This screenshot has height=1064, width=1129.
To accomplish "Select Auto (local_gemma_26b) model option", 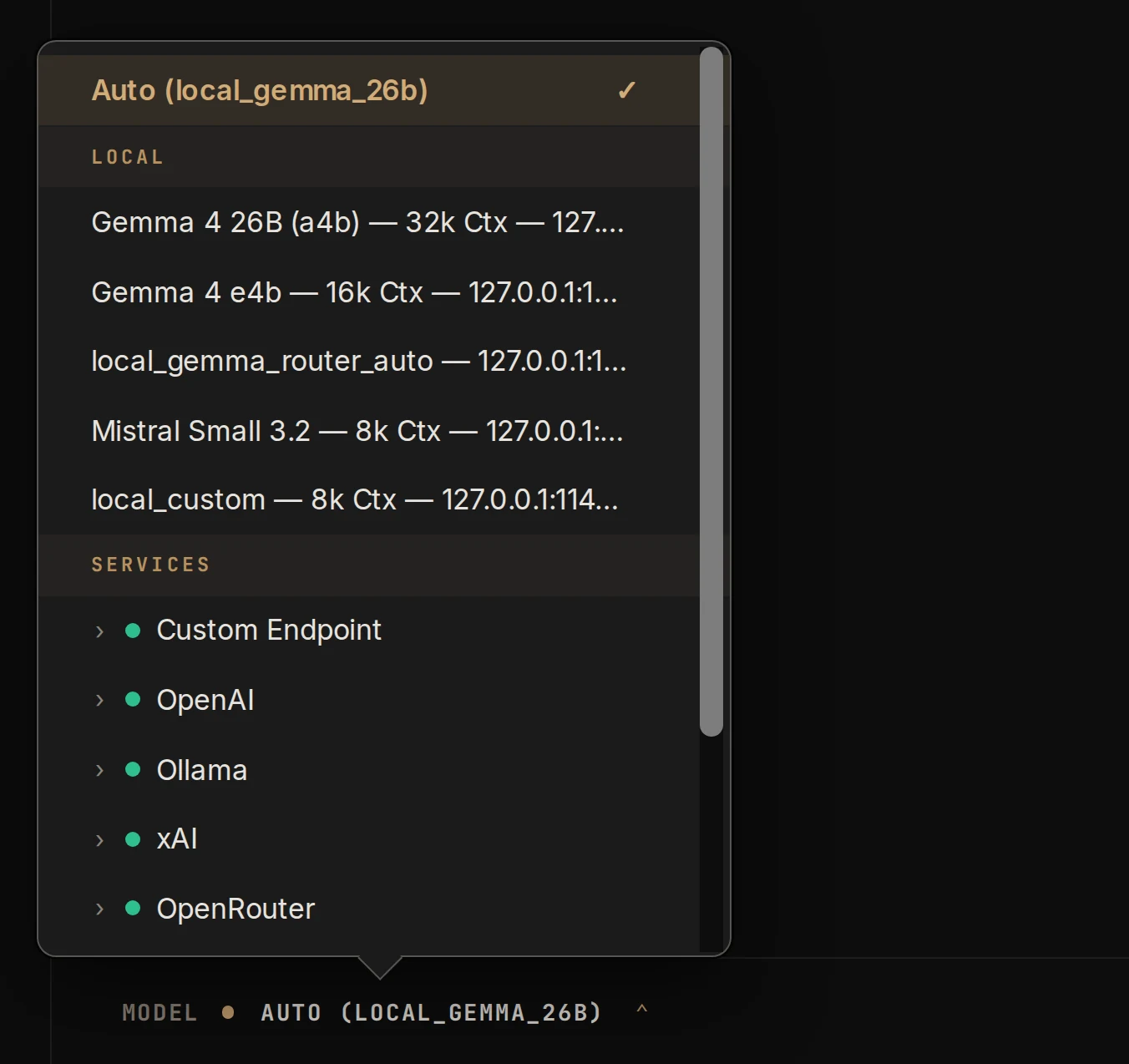I will tap(368, 90).
